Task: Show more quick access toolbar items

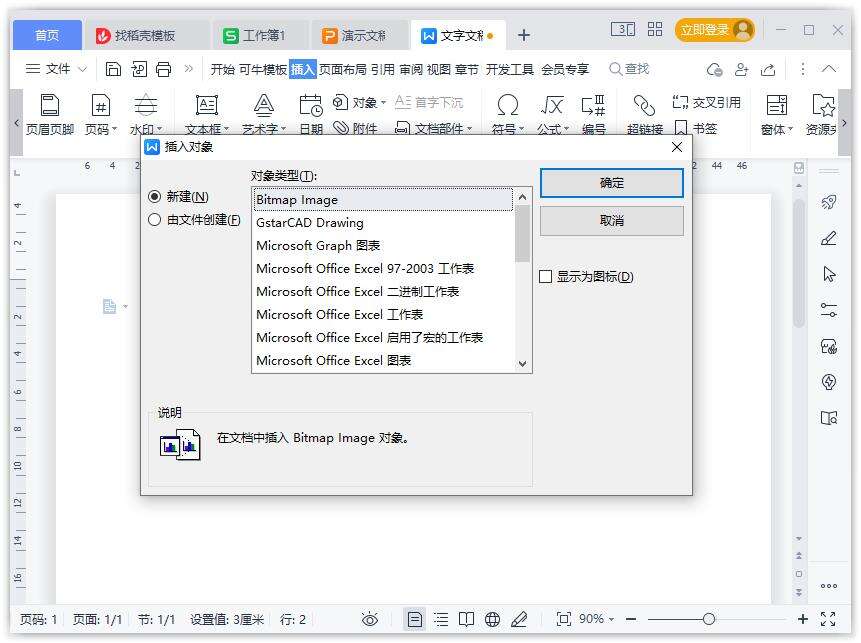Action: pos(188,69)
